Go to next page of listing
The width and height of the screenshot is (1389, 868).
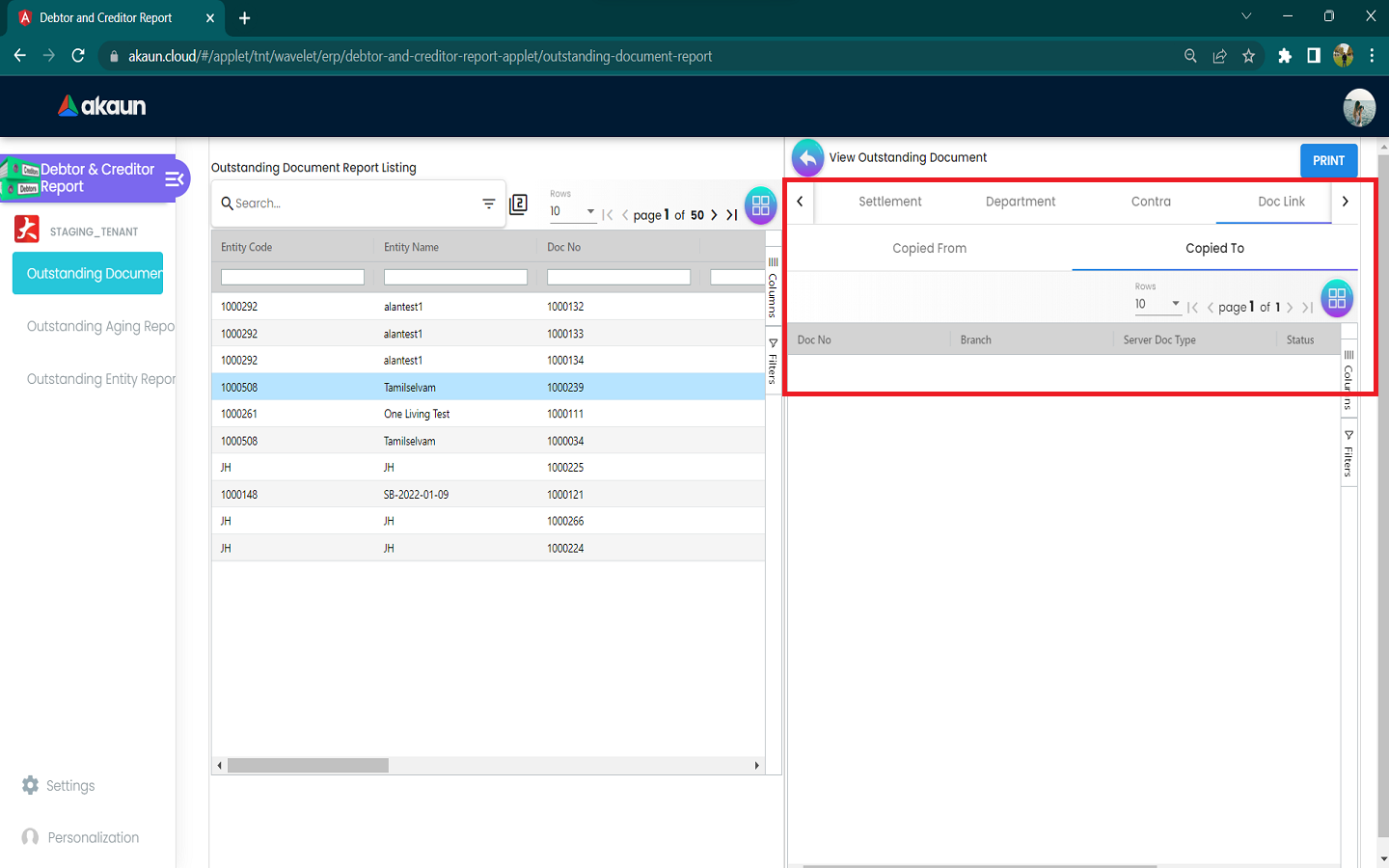tap(714, 215)
